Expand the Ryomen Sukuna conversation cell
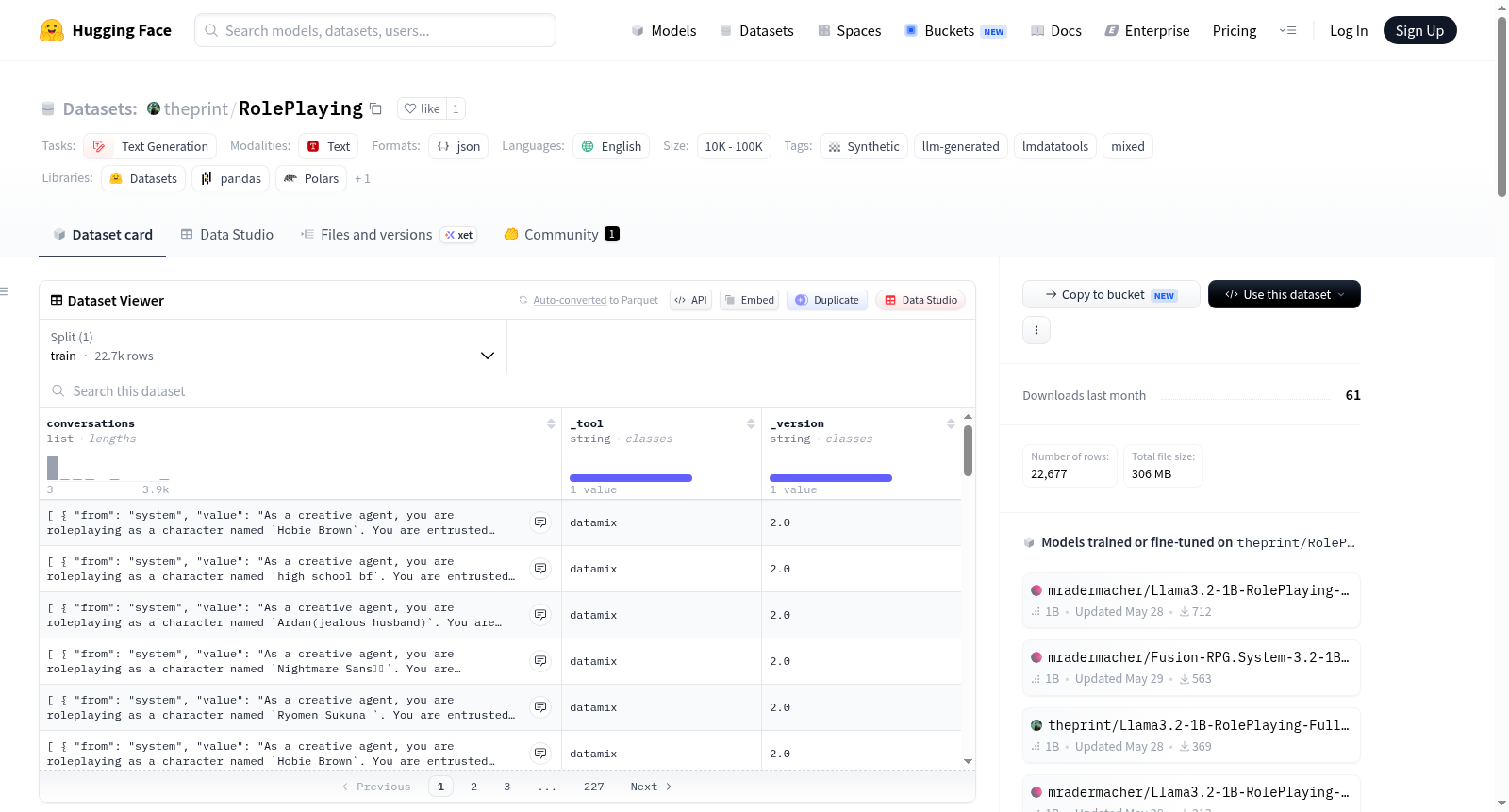Screen dimensions: 1509x812 540,707
